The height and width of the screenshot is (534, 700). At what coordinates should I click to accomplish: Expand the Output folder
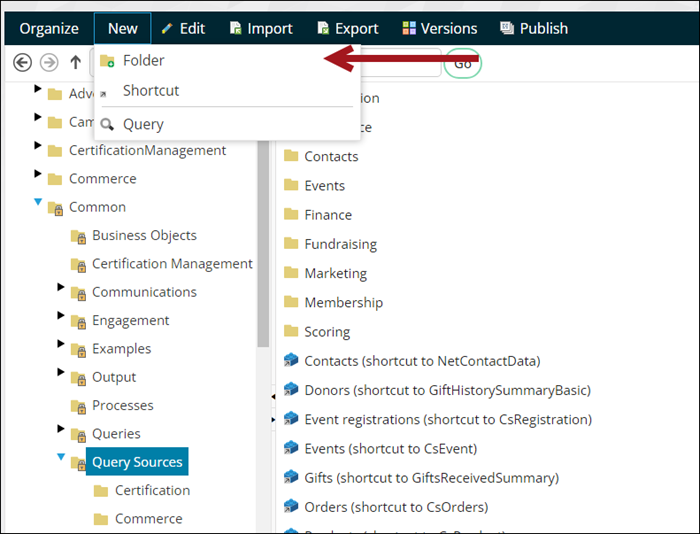[x=61, y=372]
